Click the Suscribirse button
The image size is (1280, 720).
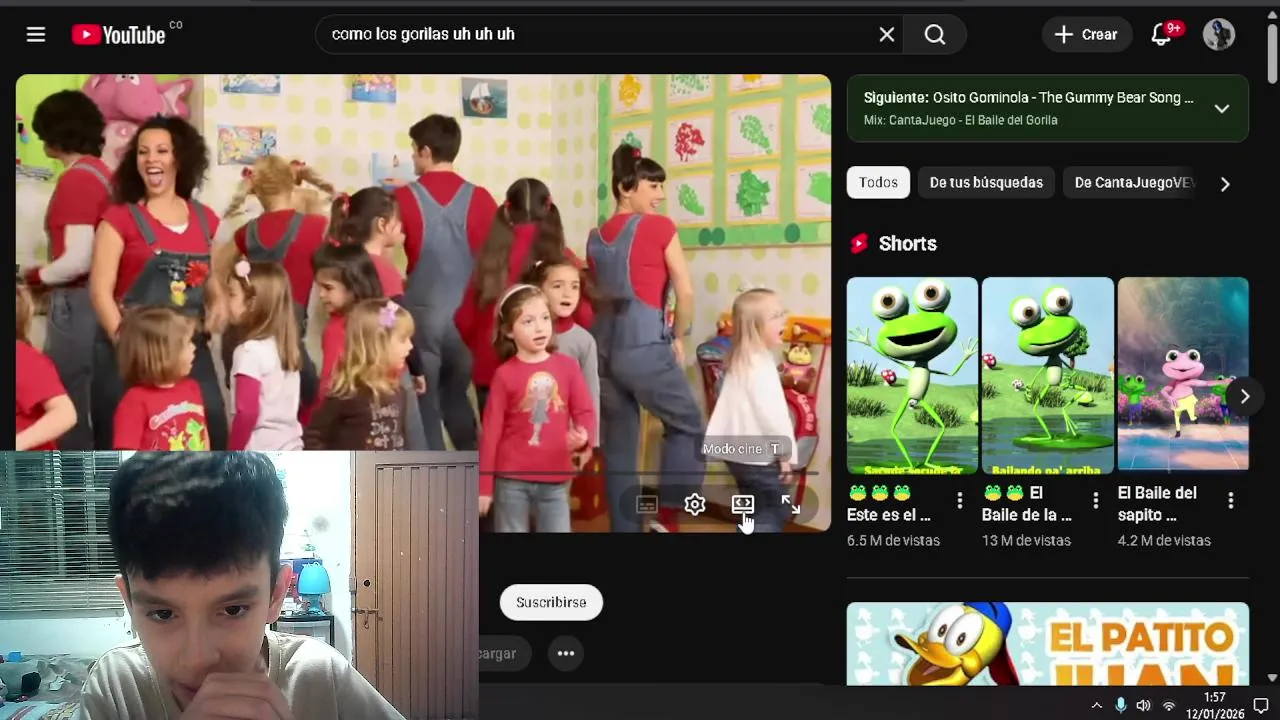551,602
